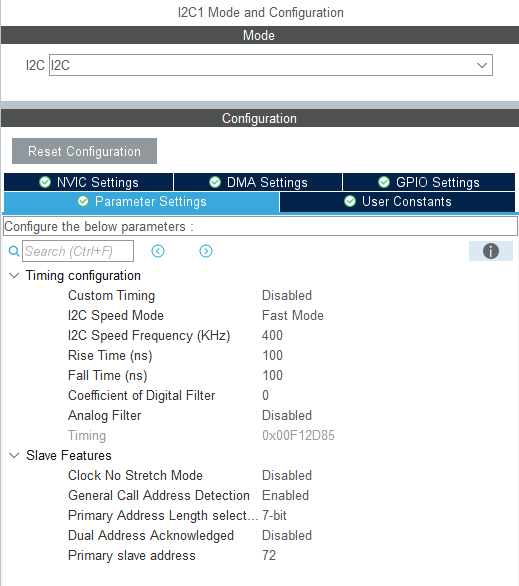Go to previous search result arrow
Image resolution: width=519 pixels, height=586 pixels.
[158, 251]
